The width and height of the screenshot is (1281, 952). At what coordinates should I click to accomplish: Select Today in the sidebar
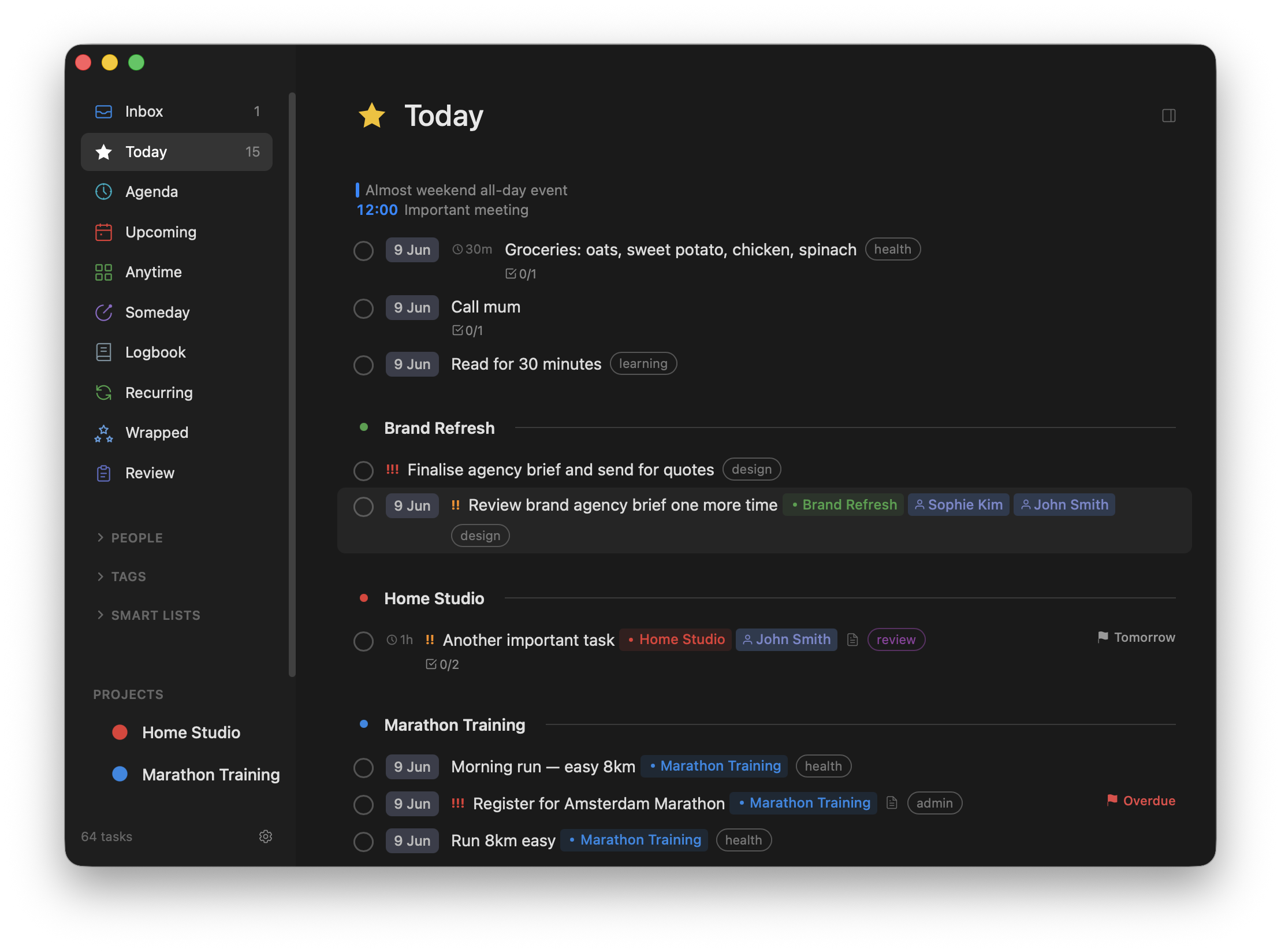[177, 152]
